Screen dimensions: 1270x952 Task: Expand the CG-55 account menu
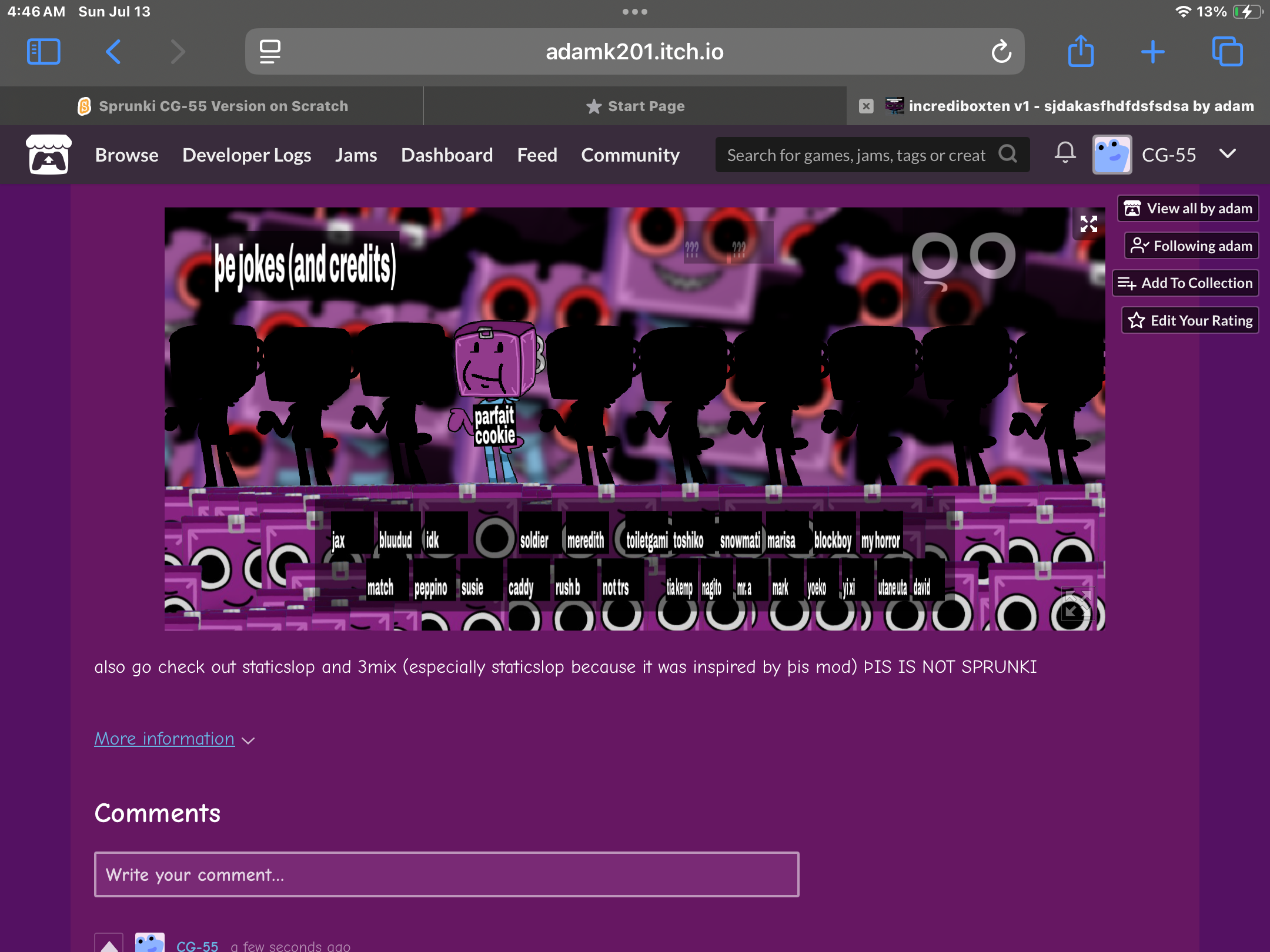pyautogui.click(x=1227, y=154)
